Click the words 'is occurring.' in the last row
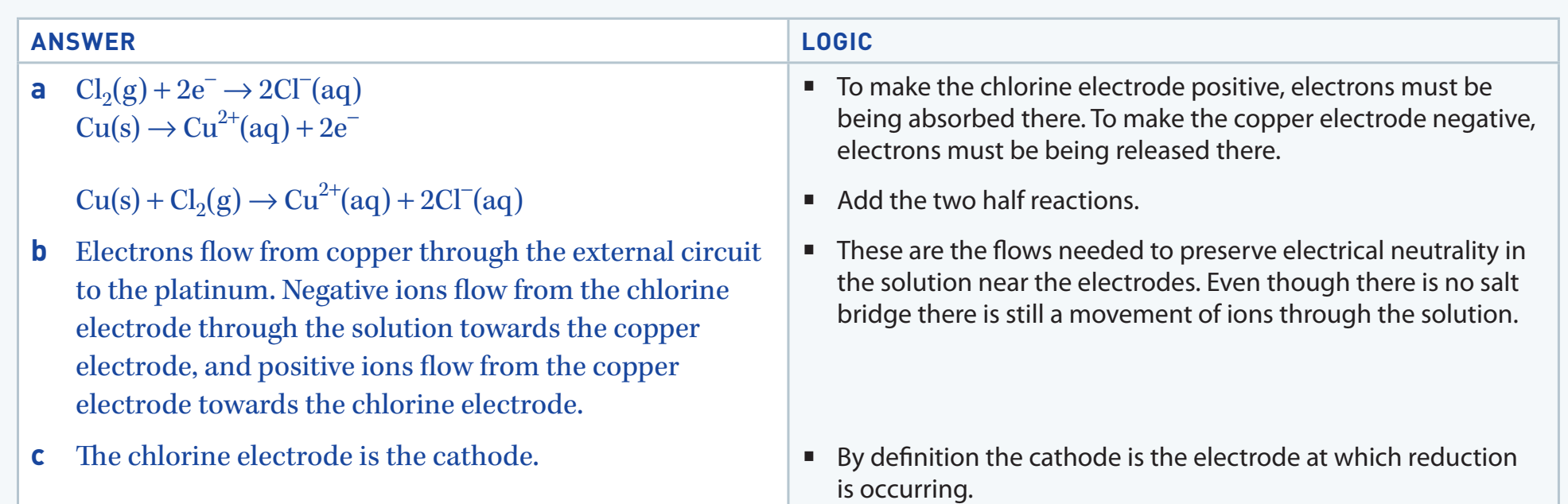The height and width of the screenshot is (504, 1568). (905, 488)
